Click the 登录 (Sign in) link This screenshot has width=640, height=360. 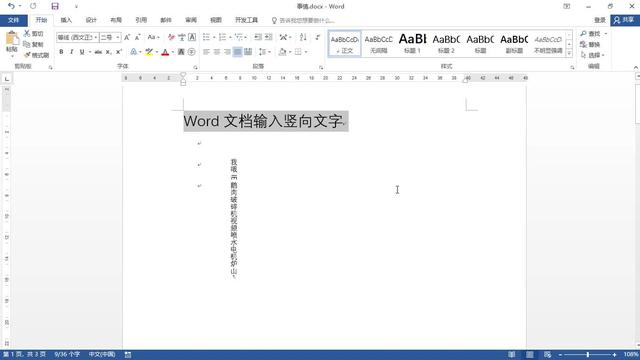pos(600,20)
